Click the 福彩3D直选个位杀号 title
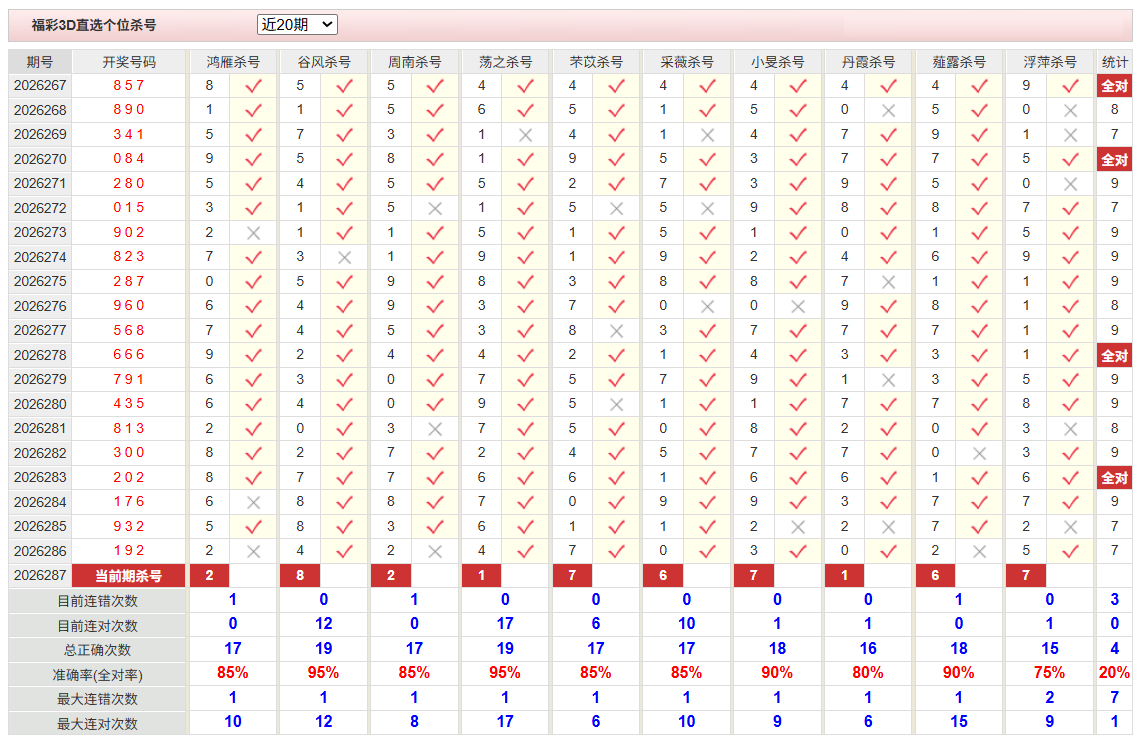The image size is (1143, 749). (94, 26)
